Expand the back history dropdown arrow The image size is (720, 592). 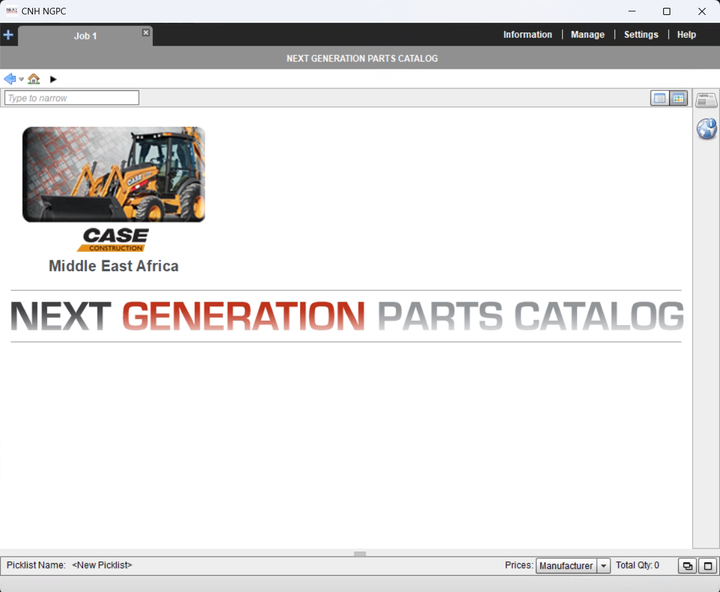21,79
